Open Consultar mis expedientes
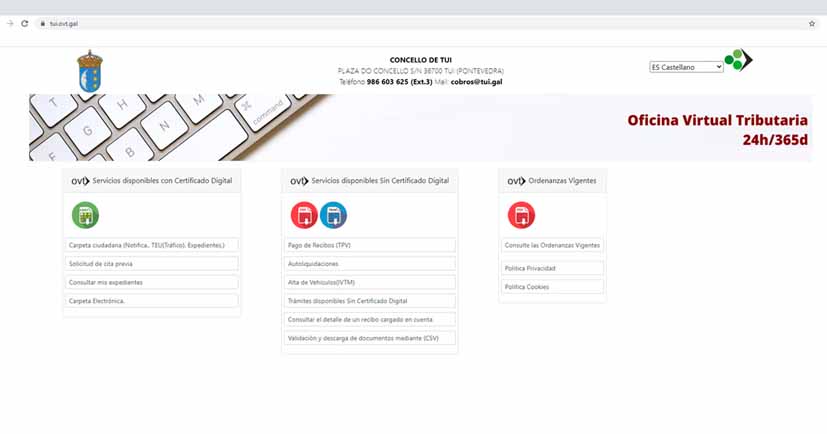Viewport: 827px width, 434px height. click(x=151, y=283)
